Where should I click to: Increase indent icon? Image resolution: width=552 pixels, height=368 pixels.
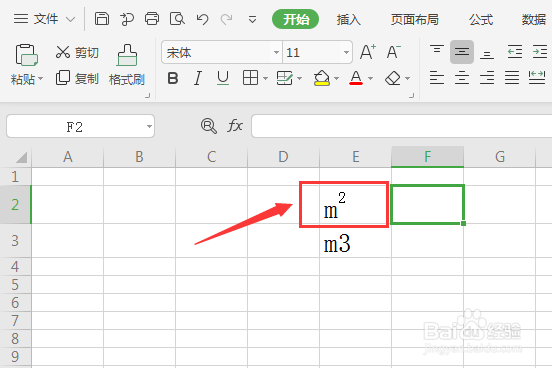[x=540, y=52]
